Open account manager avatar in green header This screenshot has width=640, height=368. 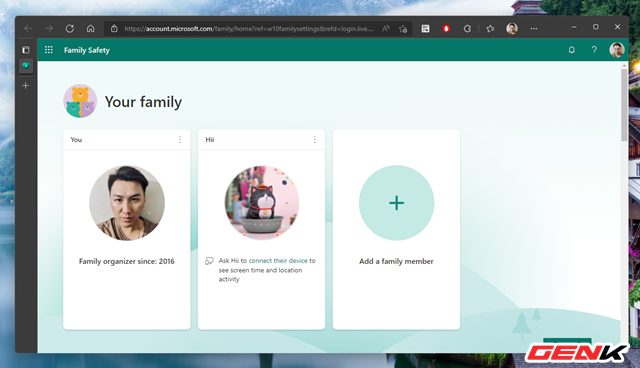617,50
